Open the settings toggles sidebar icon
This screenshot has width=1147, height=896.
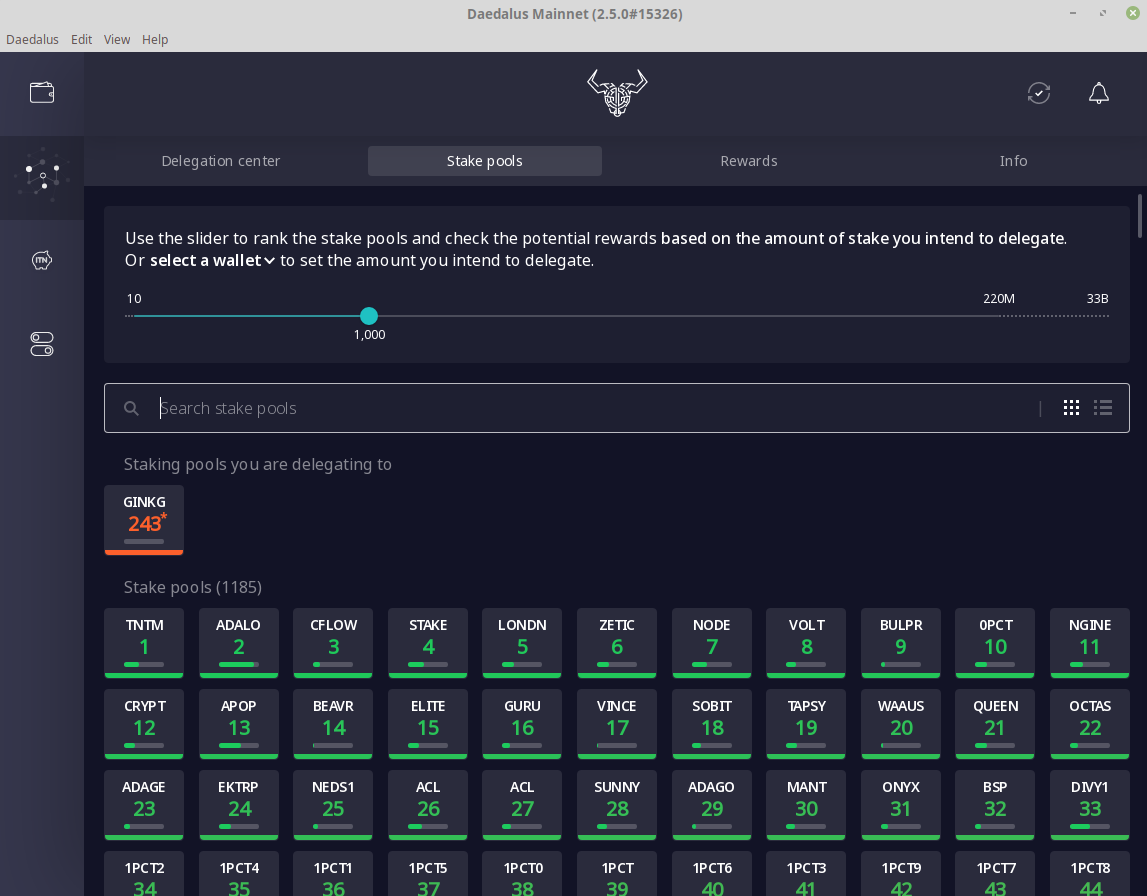coord(42,344)
